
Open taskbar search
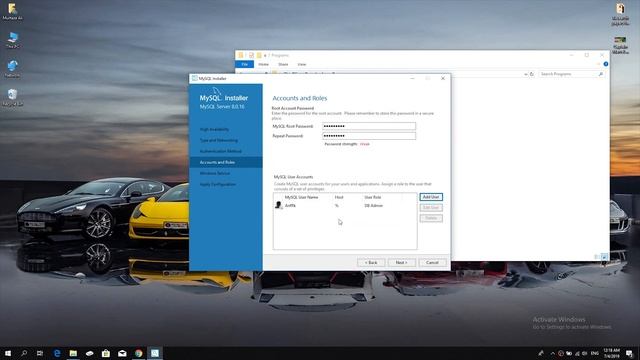pyautogui.click(x=24, y=353)
